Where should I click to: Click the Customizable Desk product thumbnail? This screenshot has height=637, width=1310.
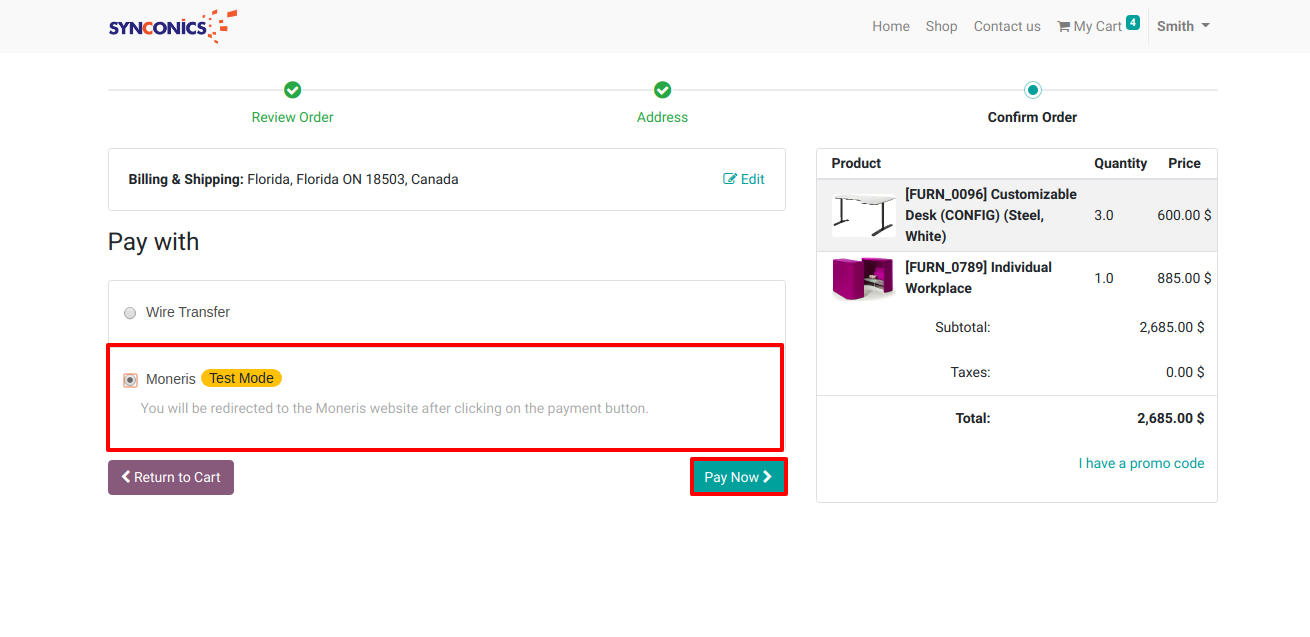(863, 215)
